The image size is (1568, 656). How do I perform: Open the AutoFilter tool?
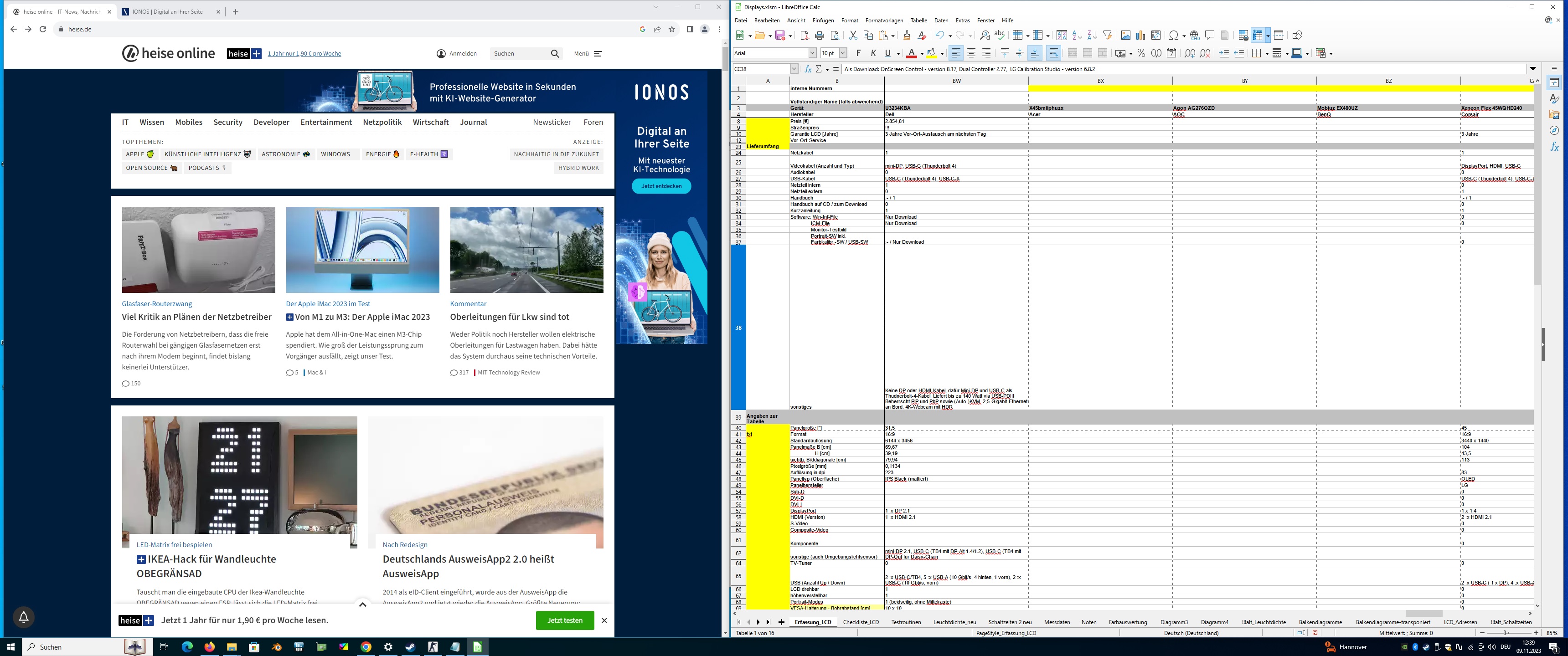tap(1107, 35)
